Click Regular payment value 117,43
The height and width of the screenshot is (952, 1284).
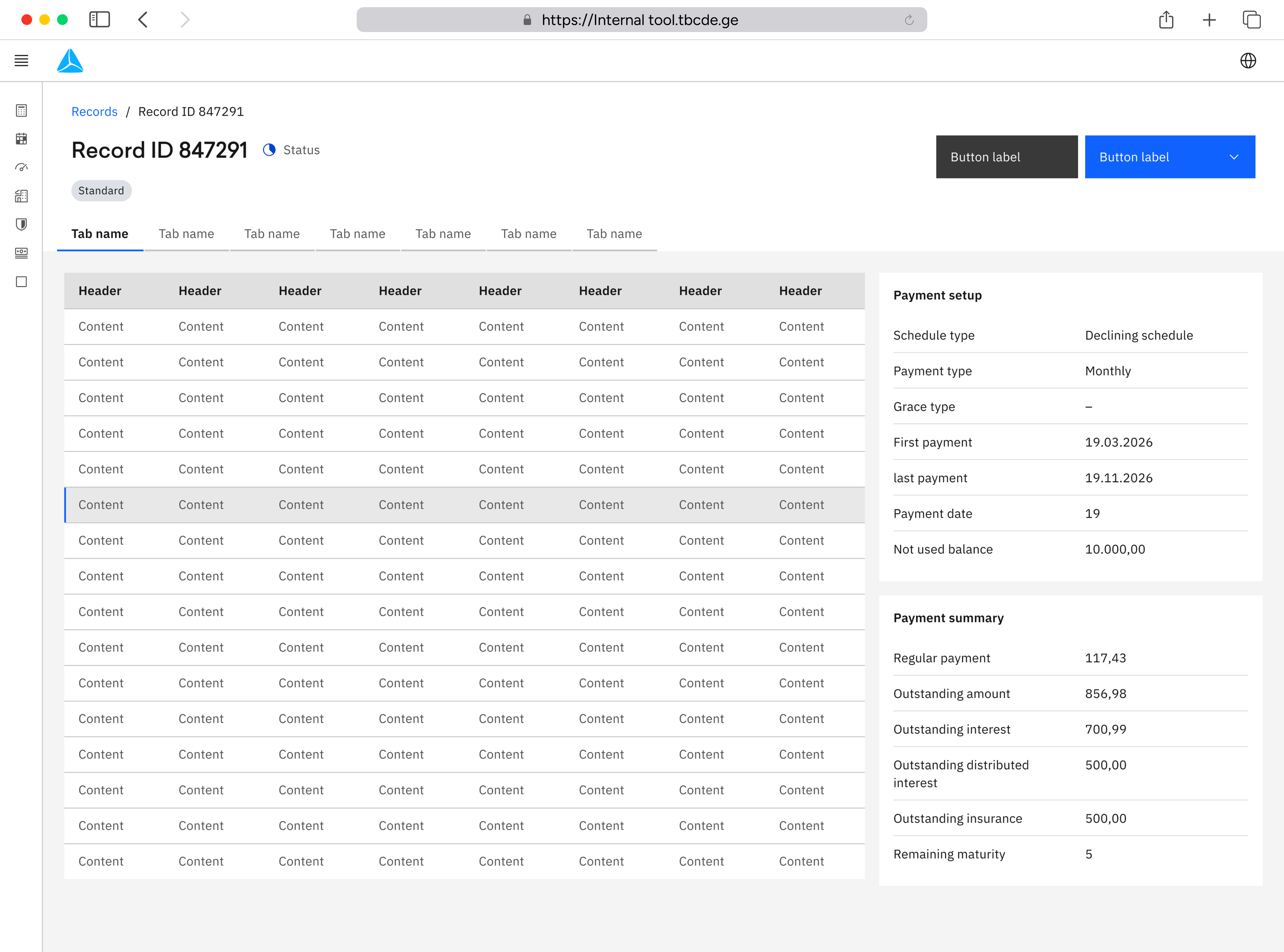pos(1105,658)
